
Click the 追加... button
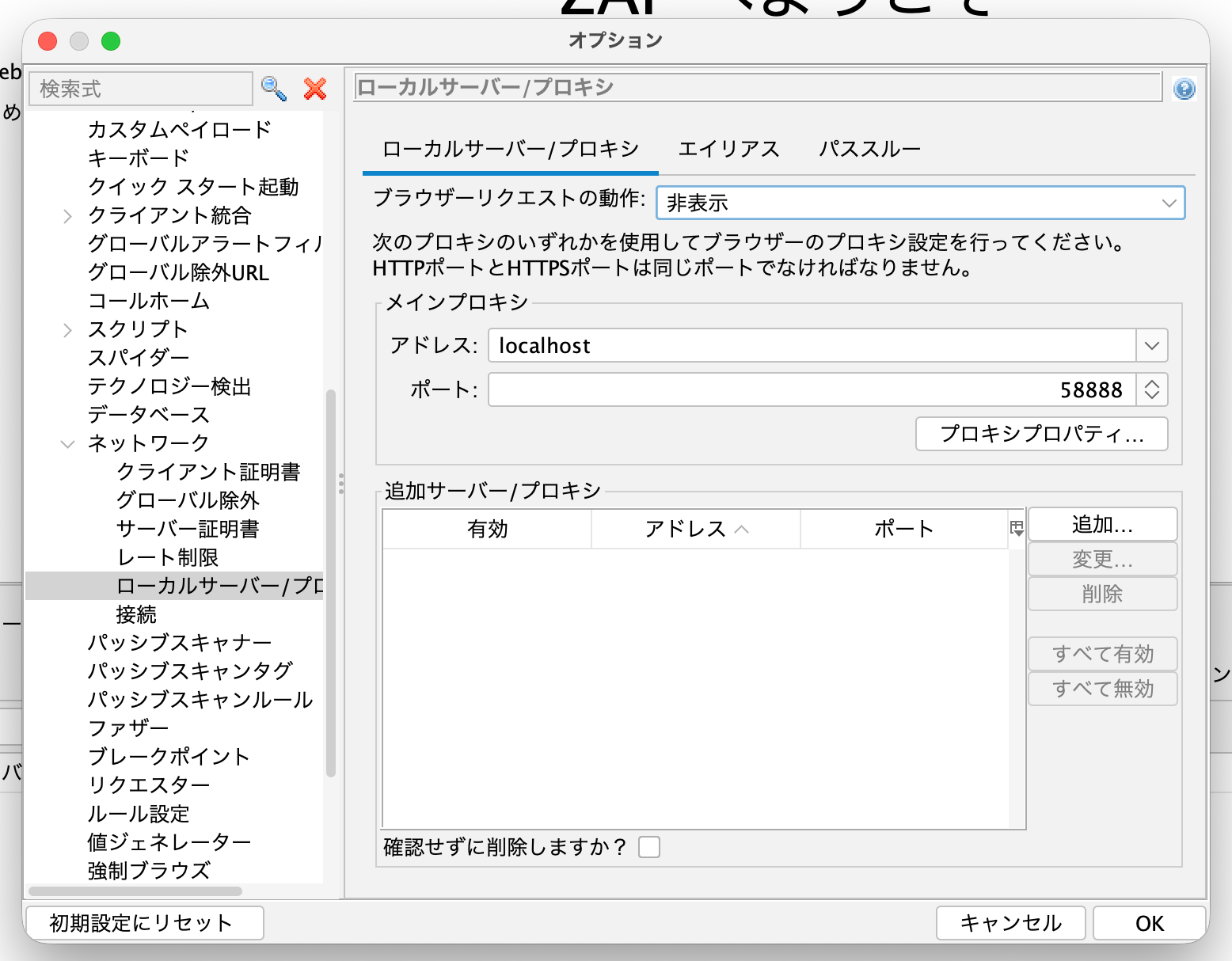pos(1102,524)
